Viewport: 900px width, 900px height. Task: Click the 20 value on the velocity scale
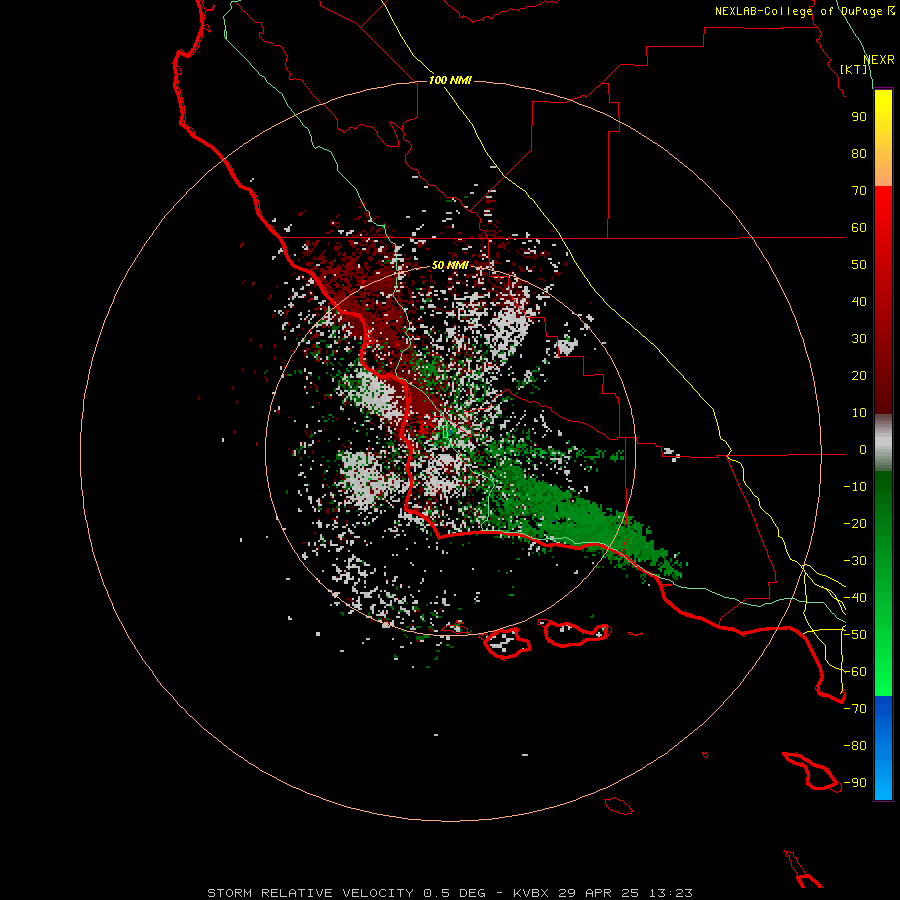tap(859, 375)
